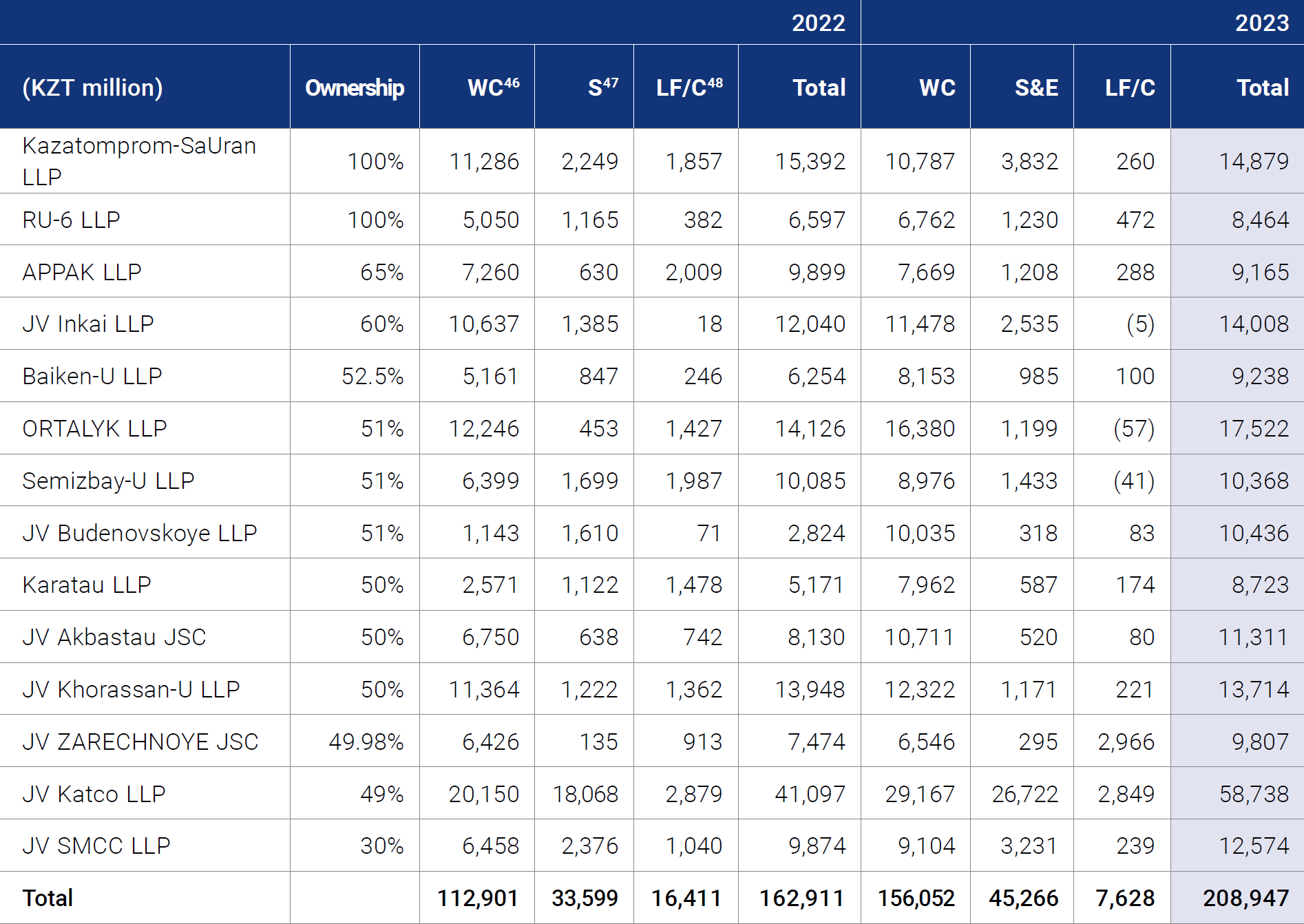Click the 49.98% ownership value
Viewport: 1304px width, 924px height.
click(366, 742)
